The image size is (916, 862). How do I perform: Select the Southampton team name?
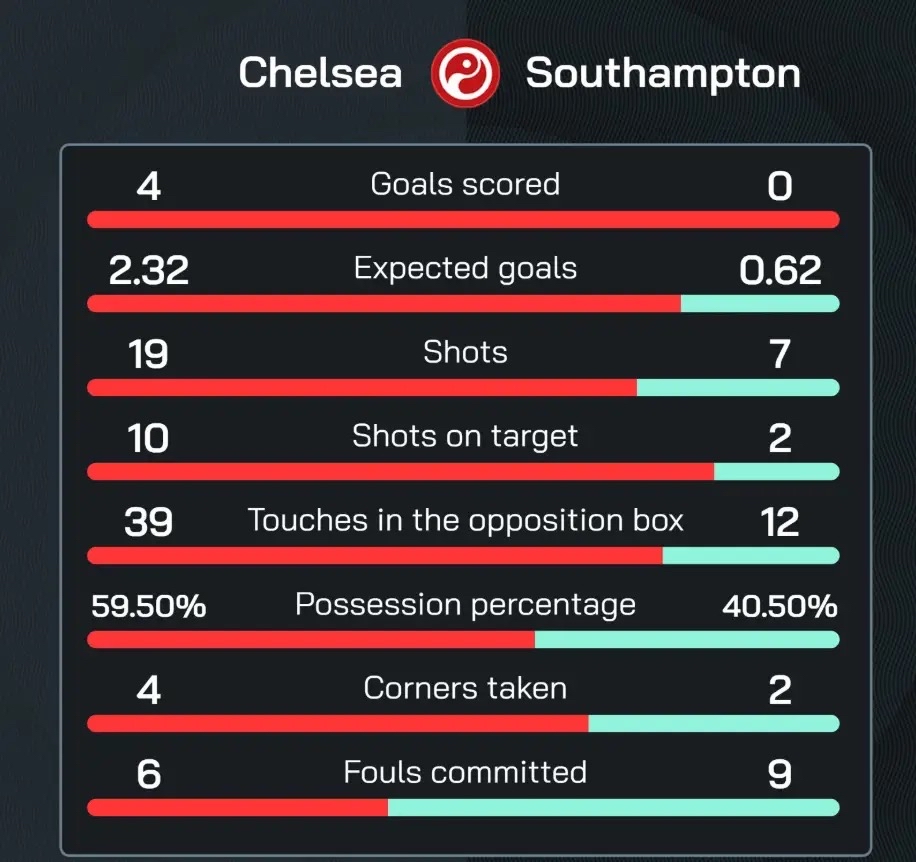[663, 73]
